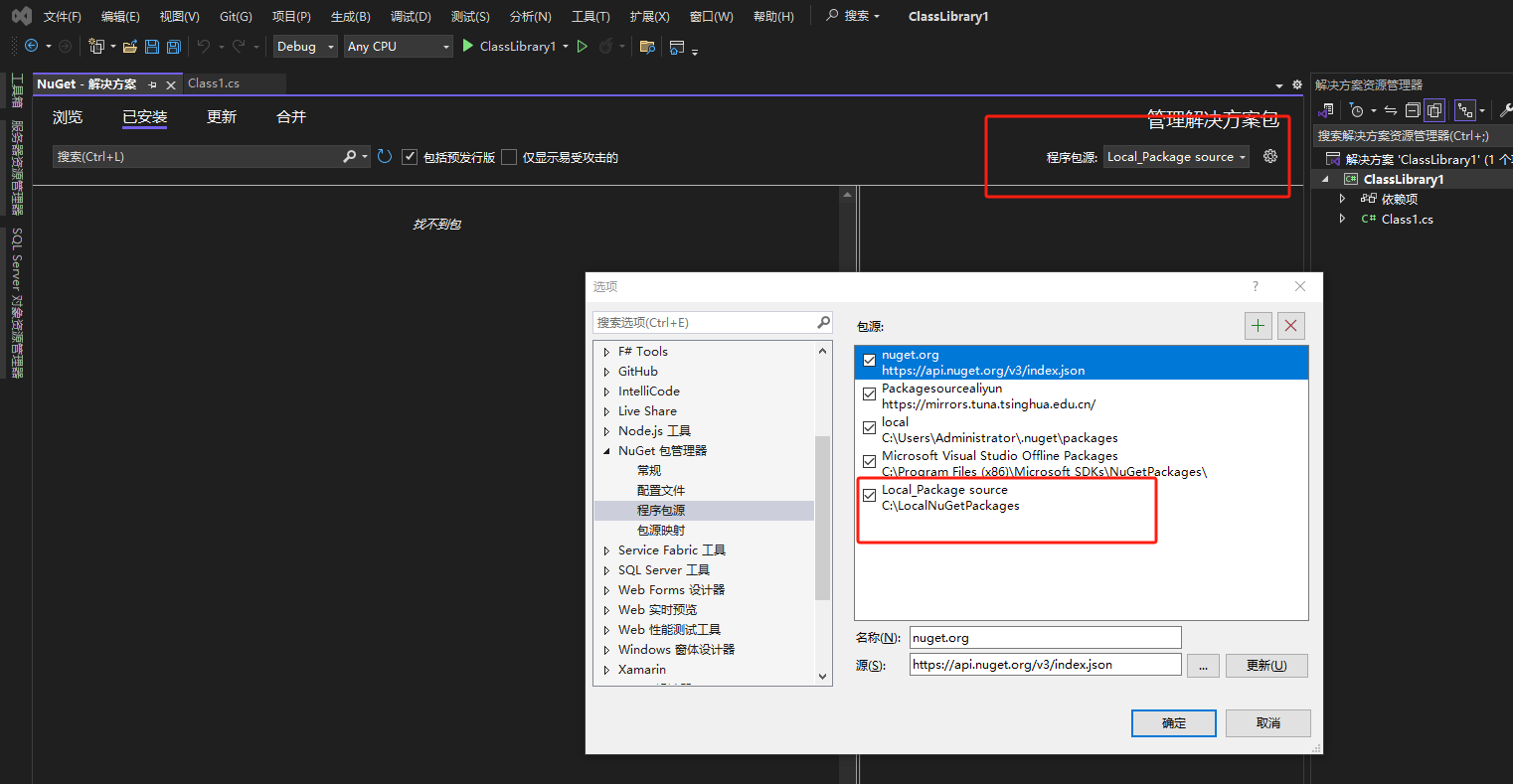Click document window options gear icon
The width and height of the screenshot is (1513, 784).
click(1297, 84)
